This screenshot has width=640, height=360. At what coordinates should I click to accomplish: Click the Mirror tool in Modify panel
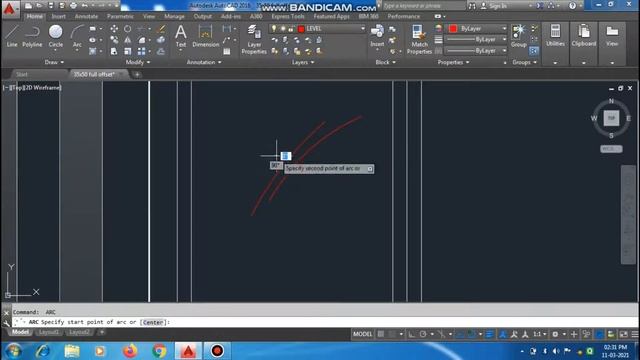point(128,40)
